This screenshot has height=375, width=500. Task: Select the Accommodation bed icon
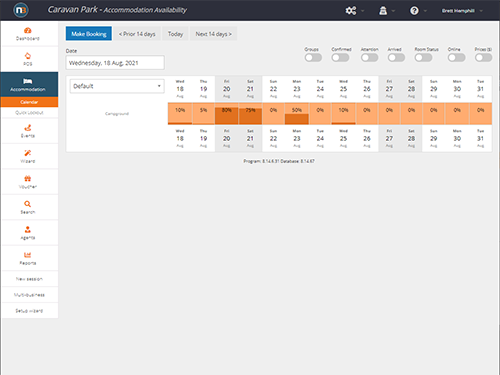(28, 81)
